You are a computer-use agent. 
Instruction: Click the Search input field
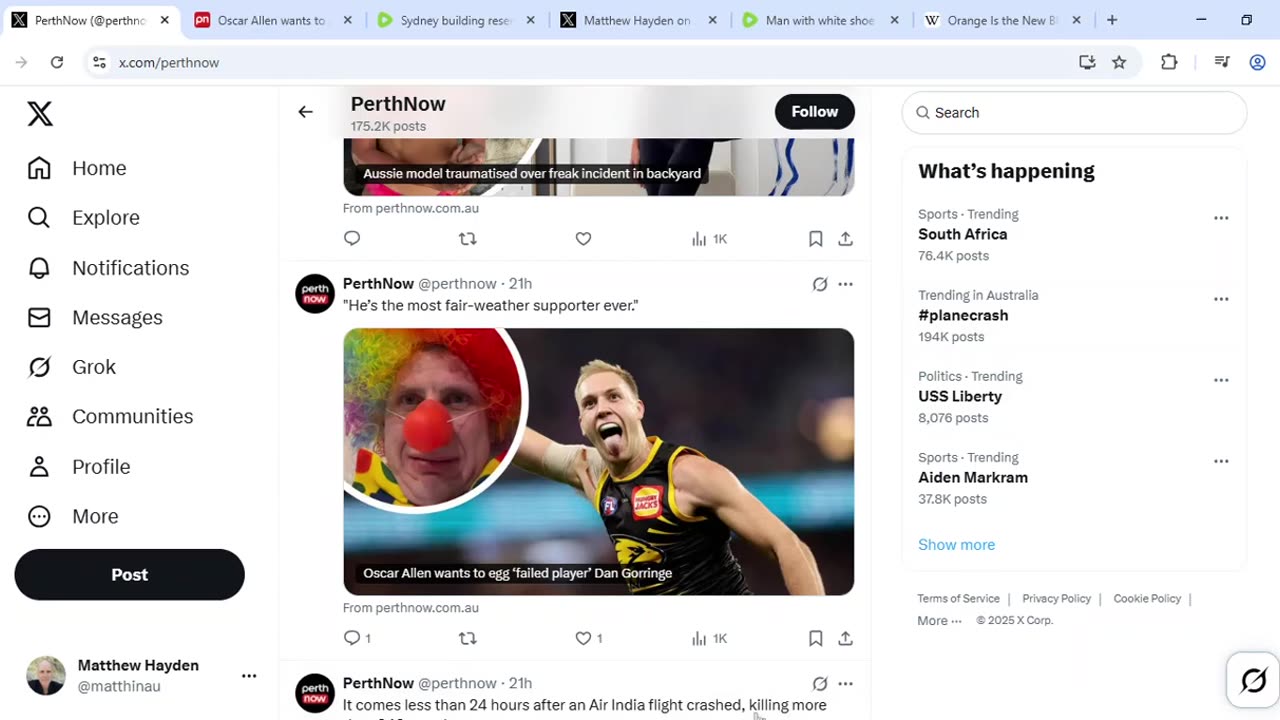tap(1074, 113)
